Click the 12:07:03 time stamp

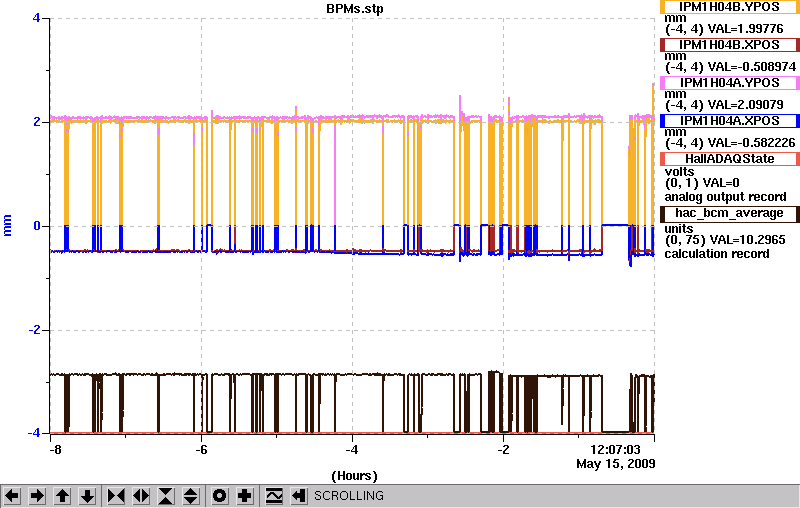(x=615, y=450)
